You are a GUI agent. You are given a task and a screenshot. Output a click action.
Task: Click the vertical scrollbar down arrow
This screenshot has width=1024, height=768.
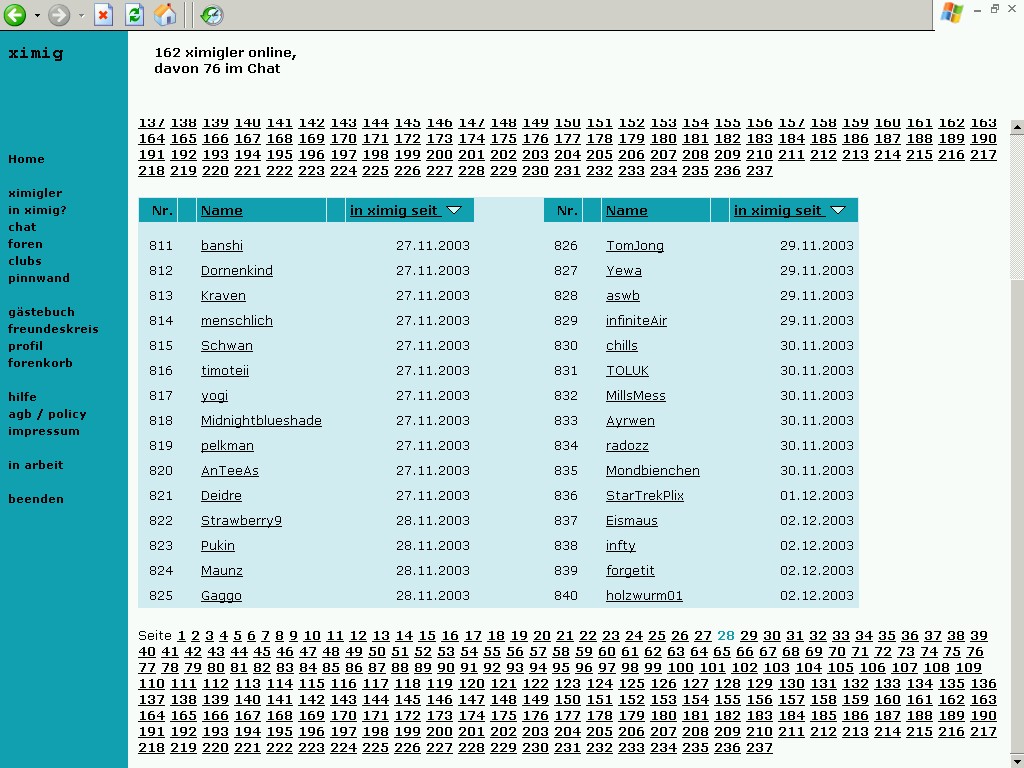[1017, 761]
